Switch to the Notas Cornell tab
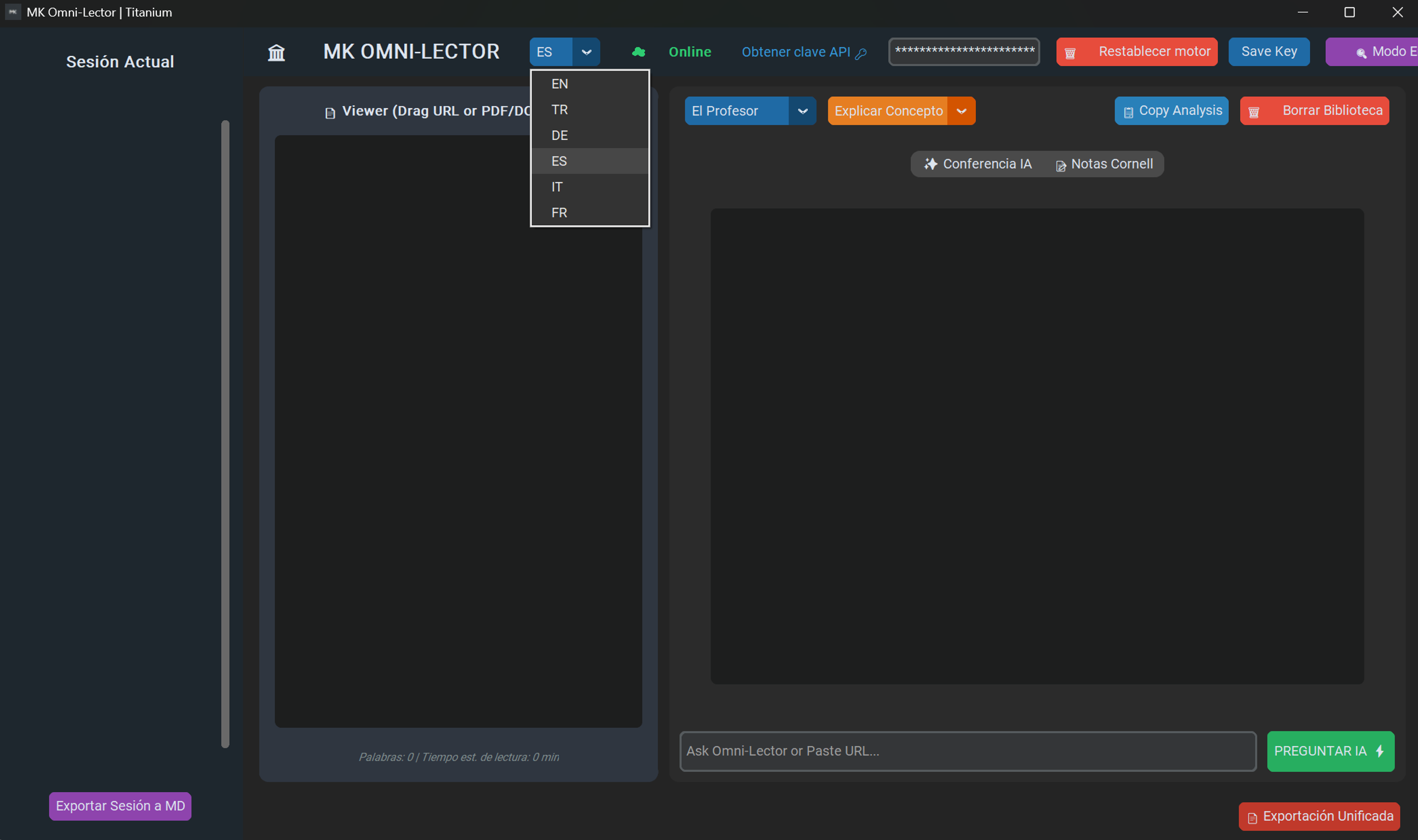The height and width of the screenshot is (840, 1418). pos(1104,164)
